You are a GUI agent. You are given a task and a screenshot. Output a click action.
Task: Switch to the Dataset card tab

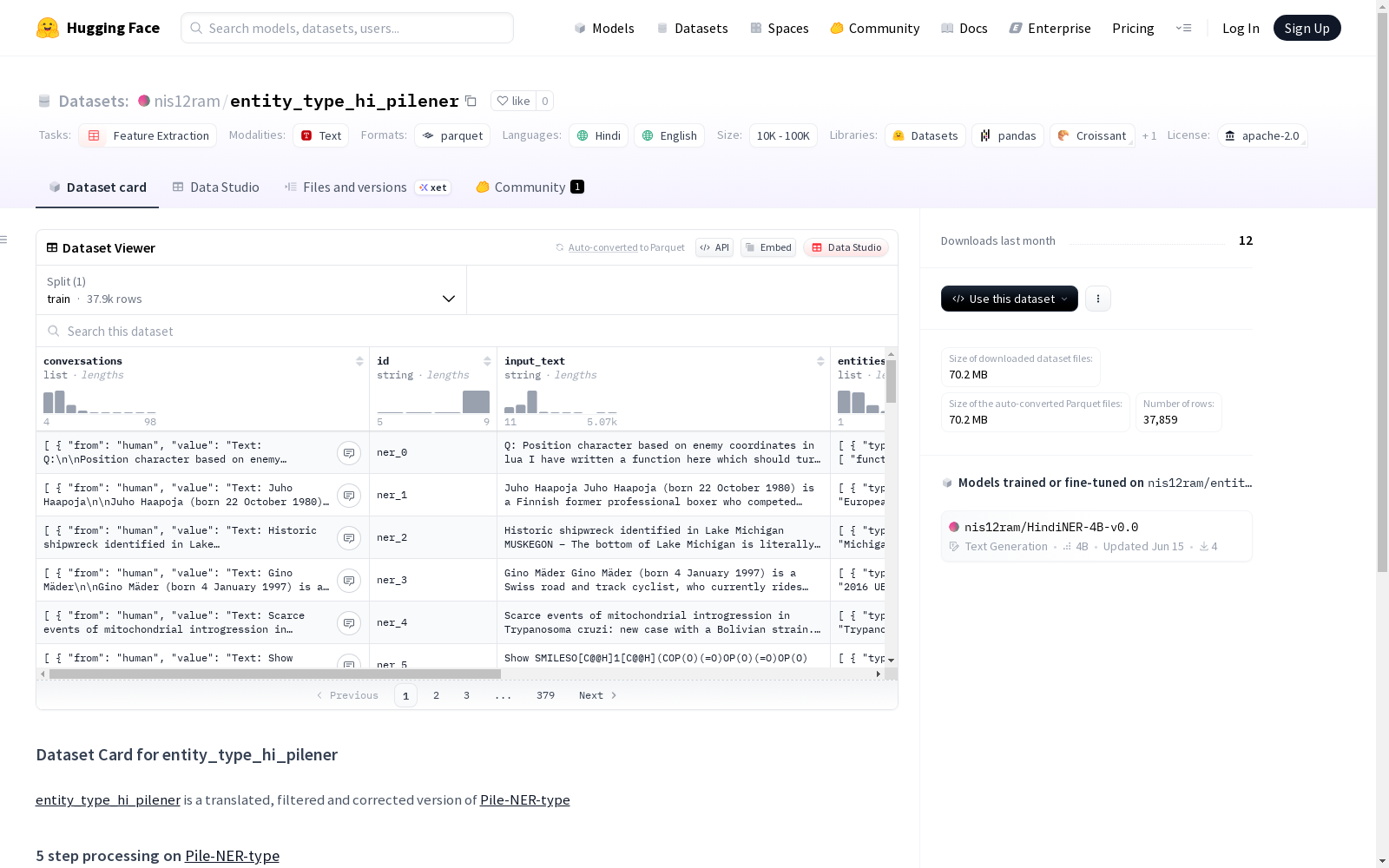(x=97, y=187)
